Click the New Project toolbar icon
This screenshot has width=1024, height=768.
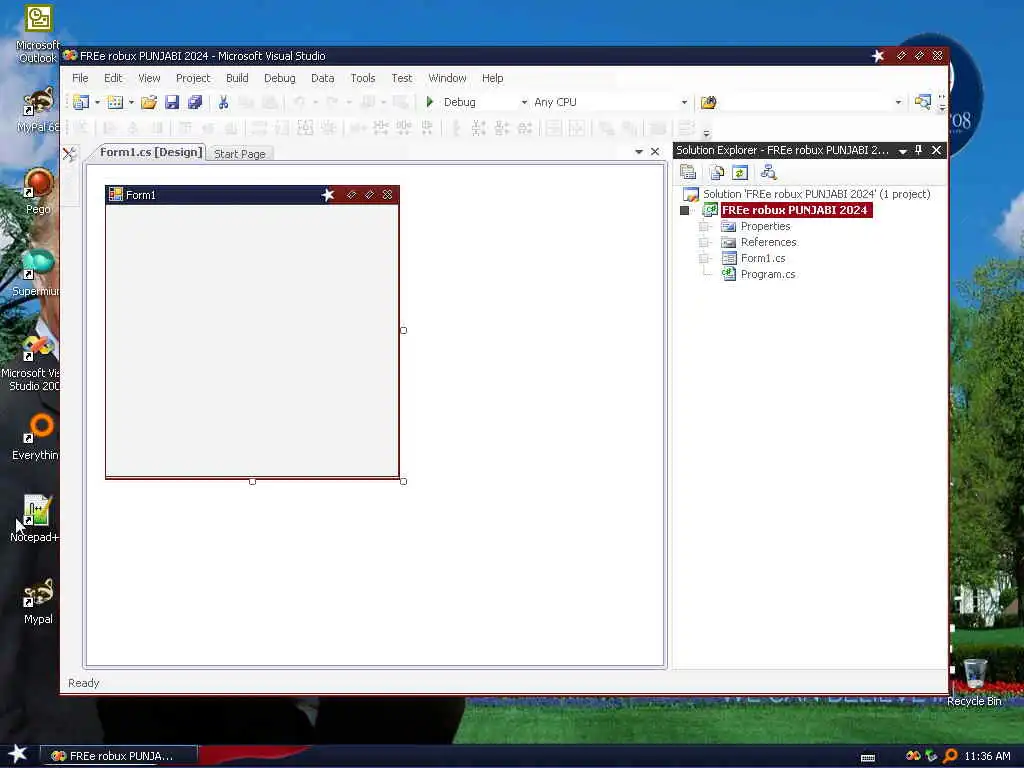coord(81,102)
